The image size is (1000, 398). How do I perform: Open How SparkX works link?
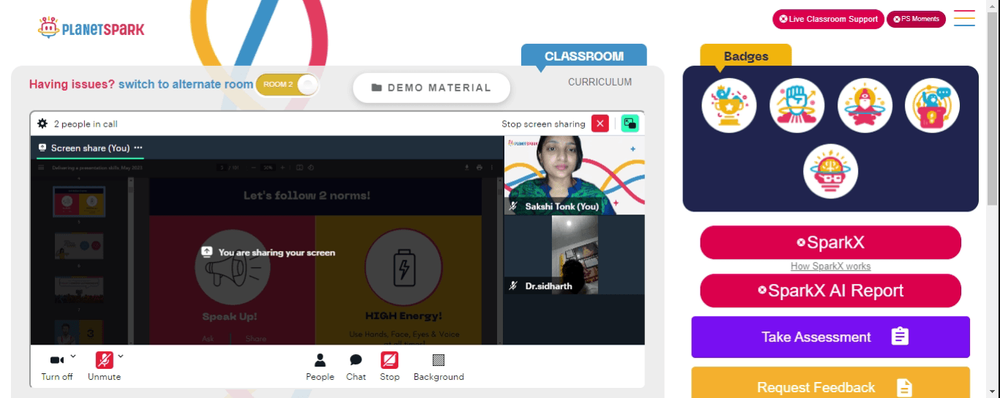[830, 266]
